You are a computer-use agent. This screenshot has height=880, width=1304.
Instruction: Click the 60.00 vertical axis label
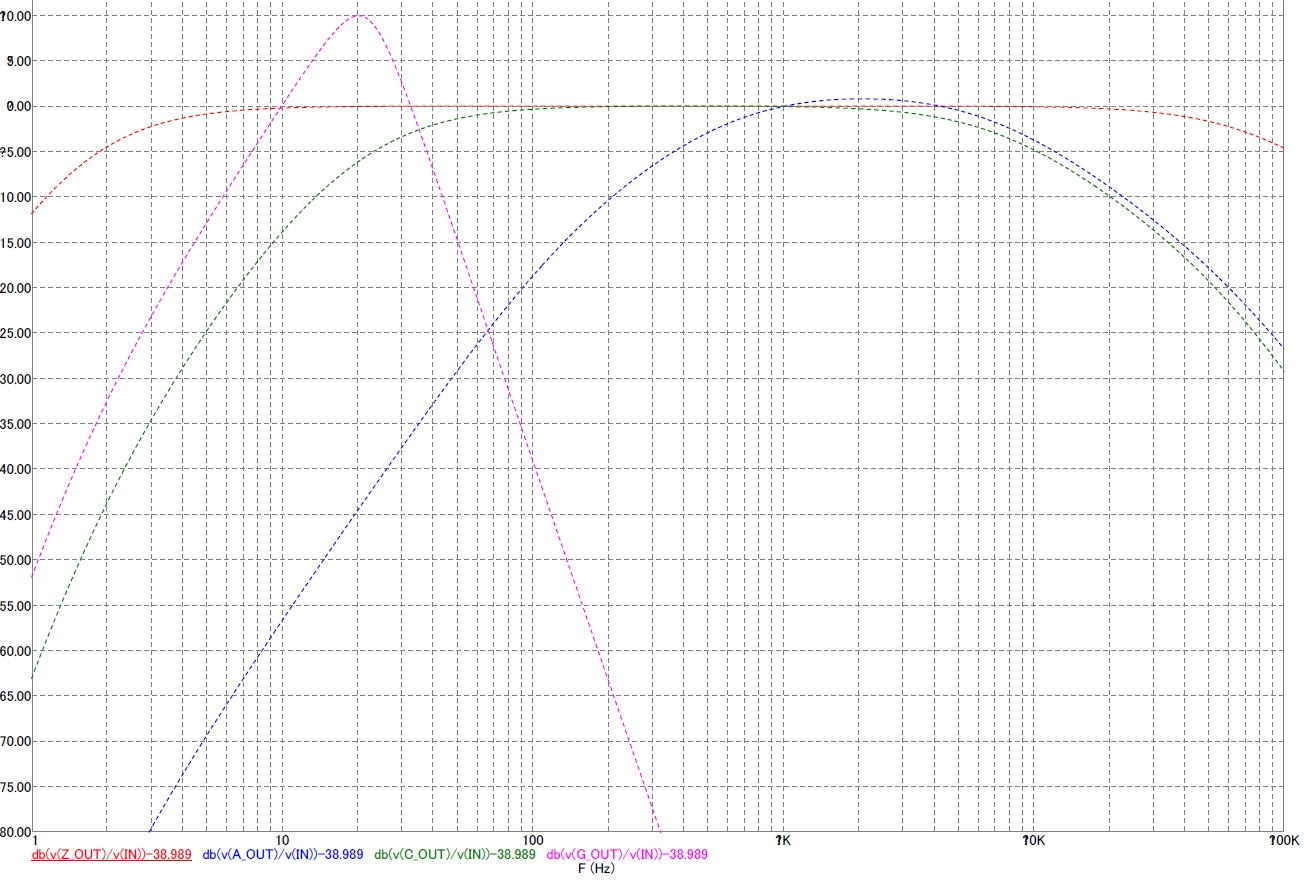pyautogui.click(x=15, y=651)
